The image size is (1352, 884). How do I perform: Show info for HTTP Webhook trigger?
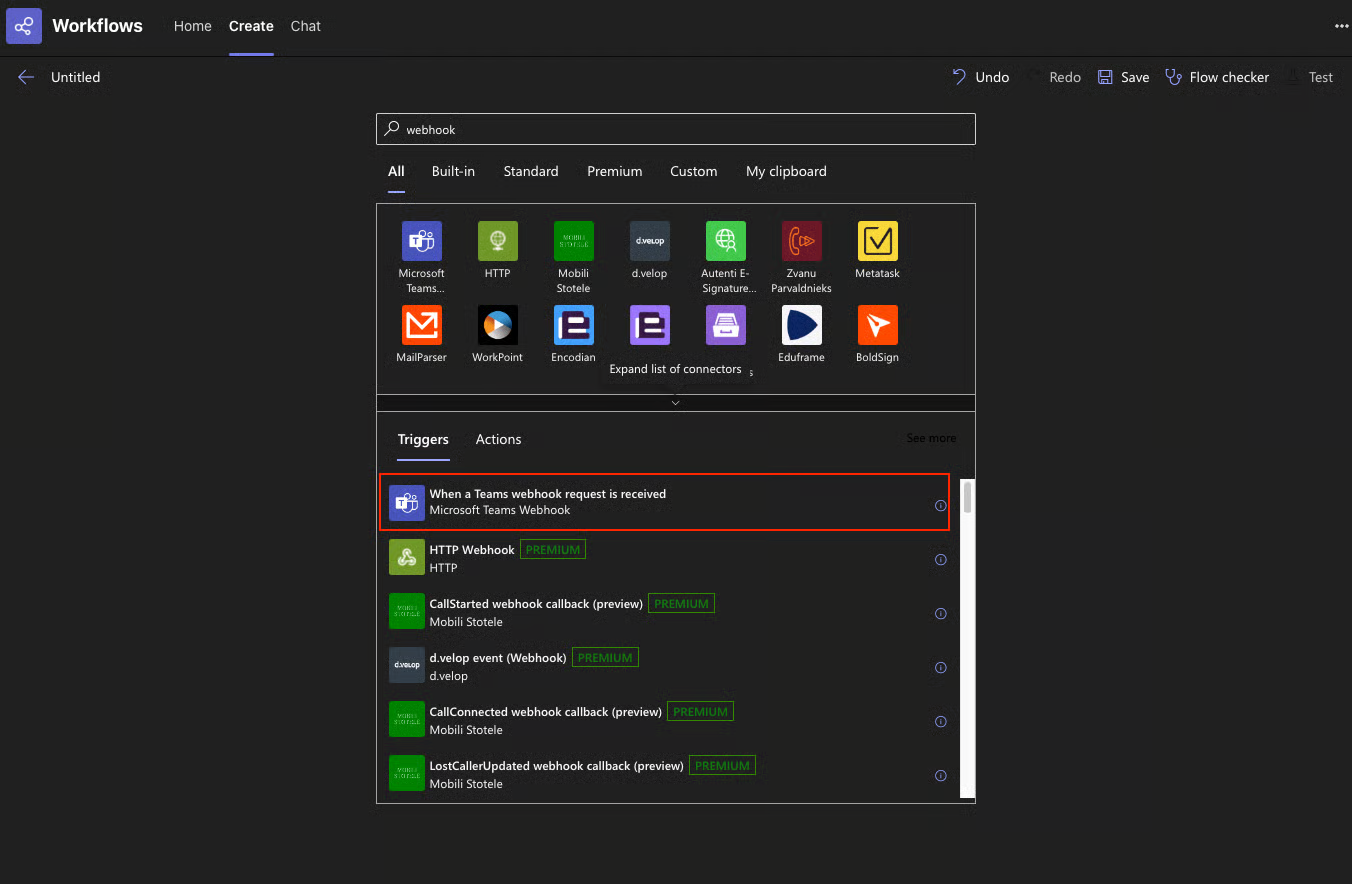pyautogui.click(x=940, y=560)
